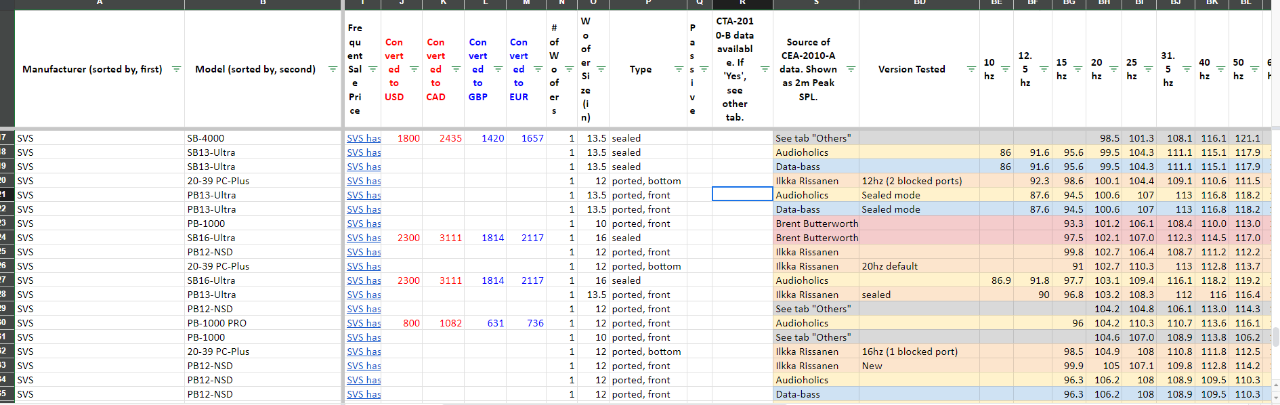Expand the 31.5 hz column filter dropdown
The height and width of the screenshot is (405, 1280).
click(x=1185, y=69)
